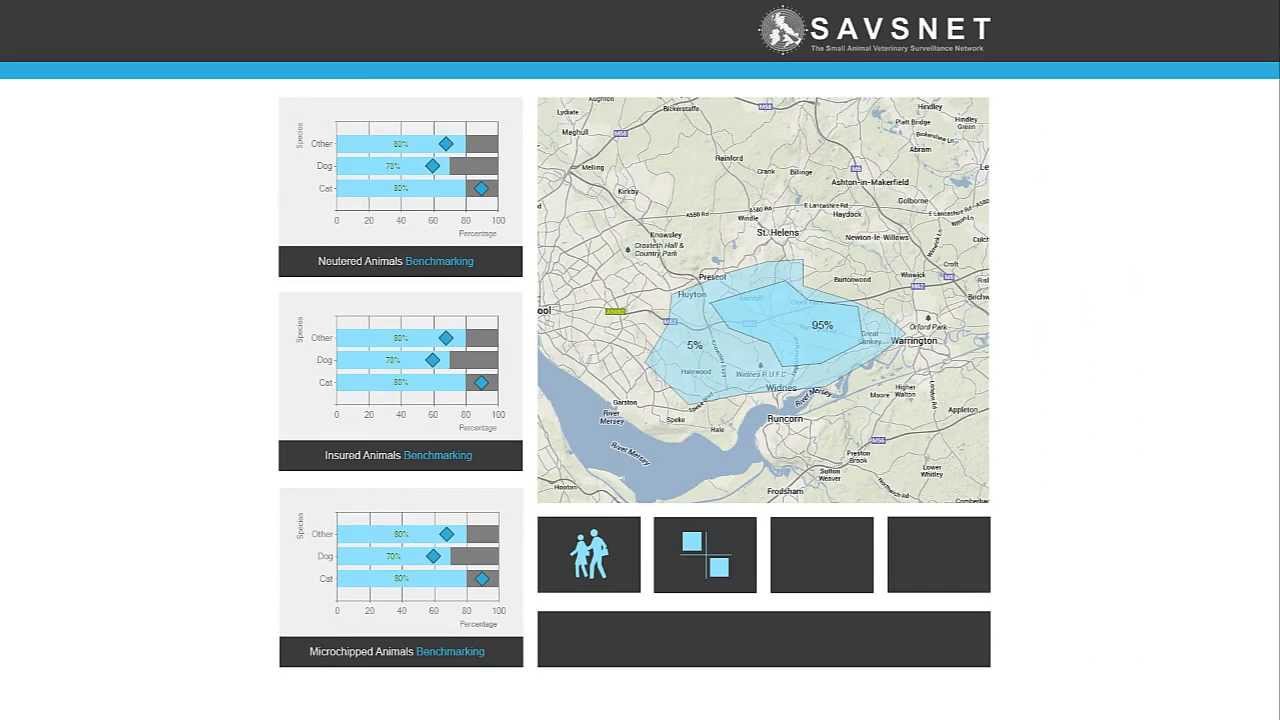
Task: Open Insured Animals Benchmarking link
Action: 438,455
